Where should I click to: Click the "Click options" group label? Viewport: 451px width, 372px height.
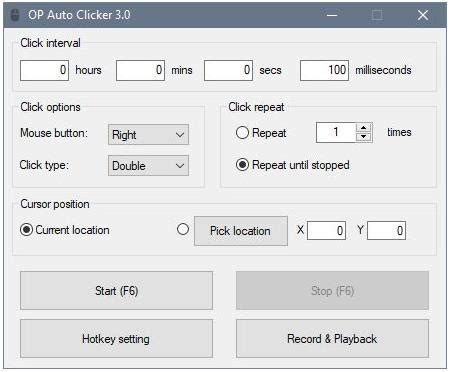50,107
